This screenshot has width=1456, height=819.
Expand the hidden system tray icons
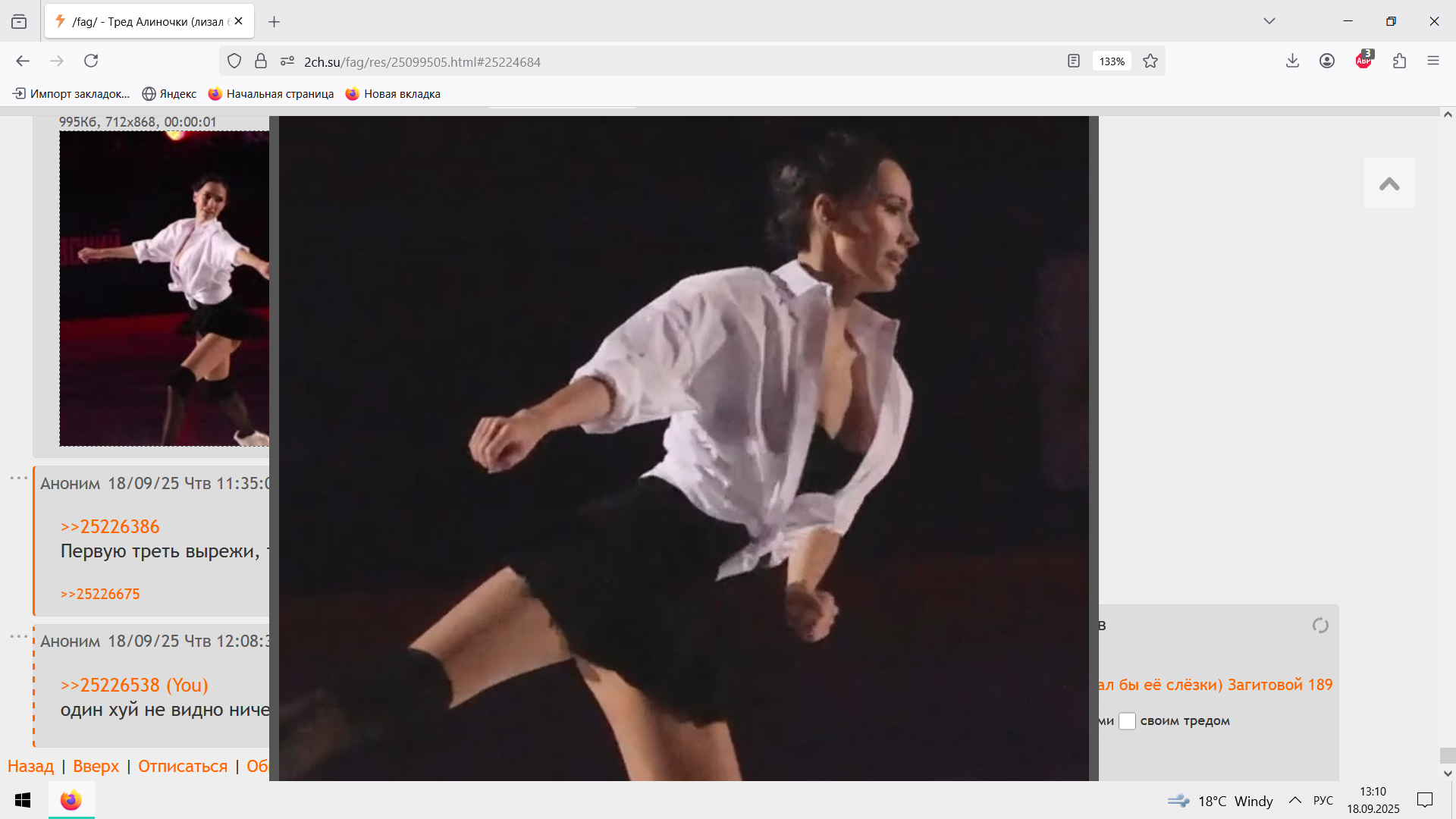[1295, 801]
